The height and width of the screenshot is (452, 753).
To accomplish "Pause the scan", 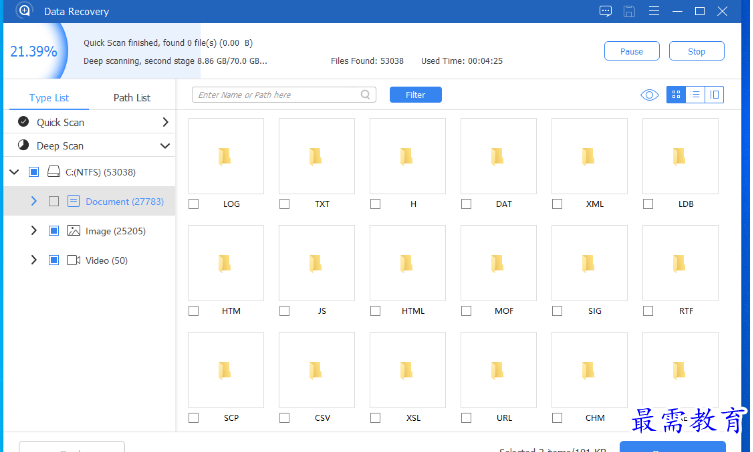I will tap(632, 51).
